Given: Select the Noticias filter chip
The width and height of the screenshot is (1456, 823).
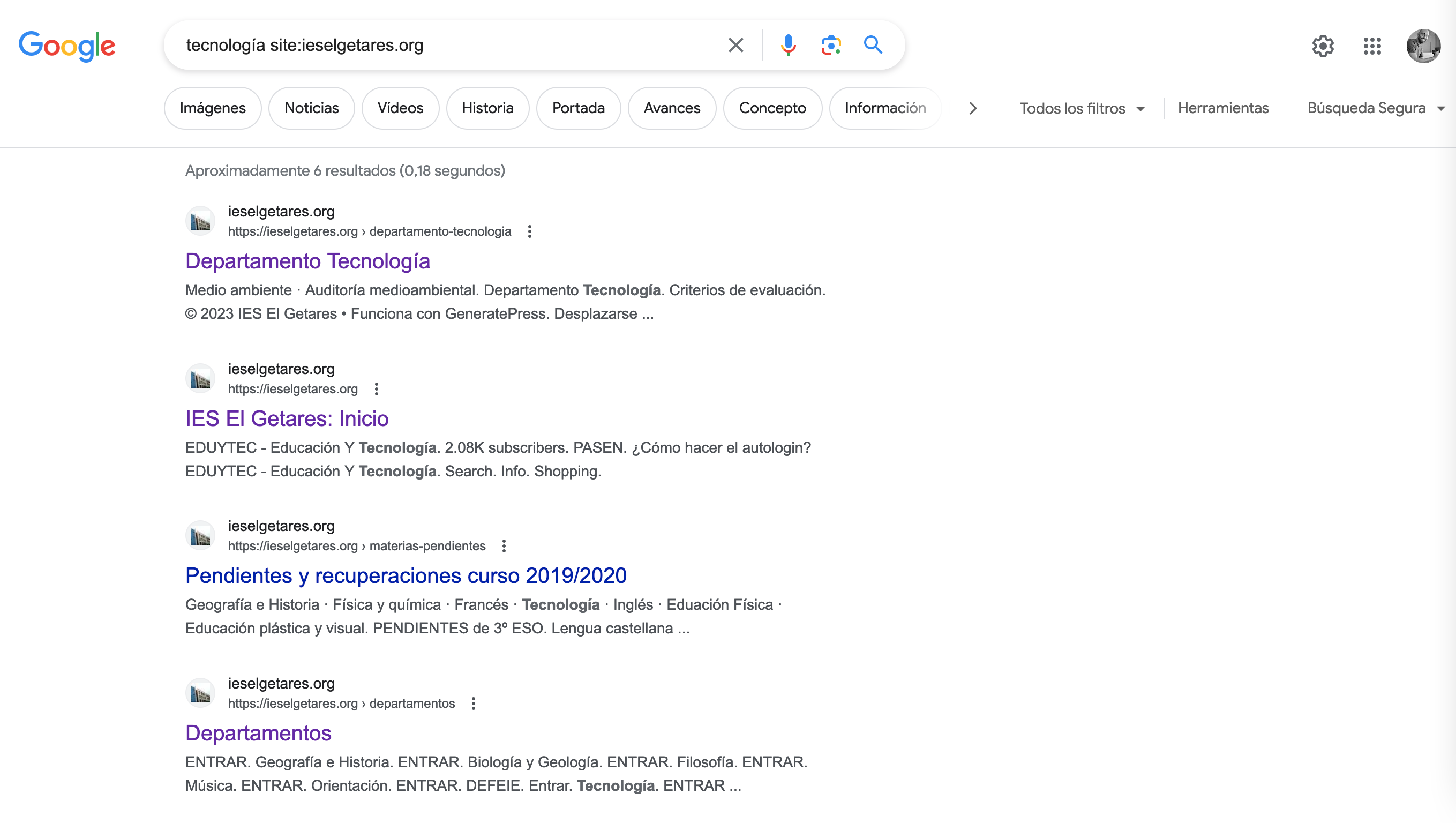Looking at the screenshot, I should (x=311, y=108).
